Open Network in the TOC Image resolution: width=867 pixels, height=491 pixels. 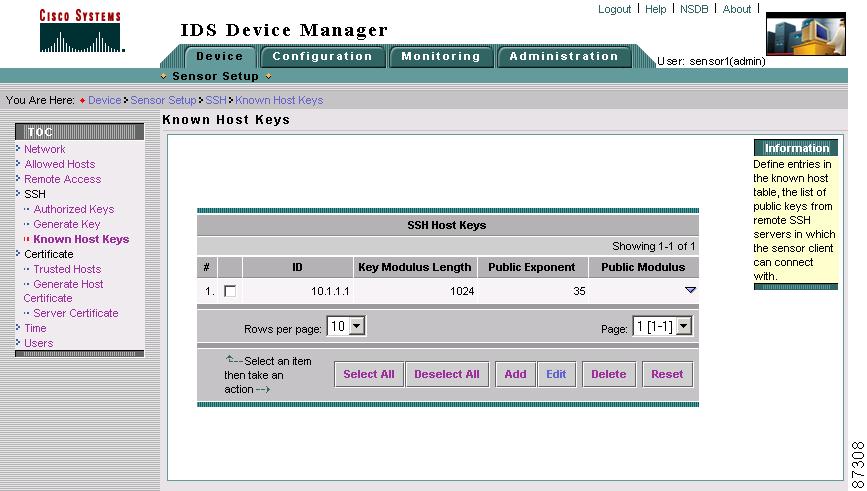click(45, 149)
